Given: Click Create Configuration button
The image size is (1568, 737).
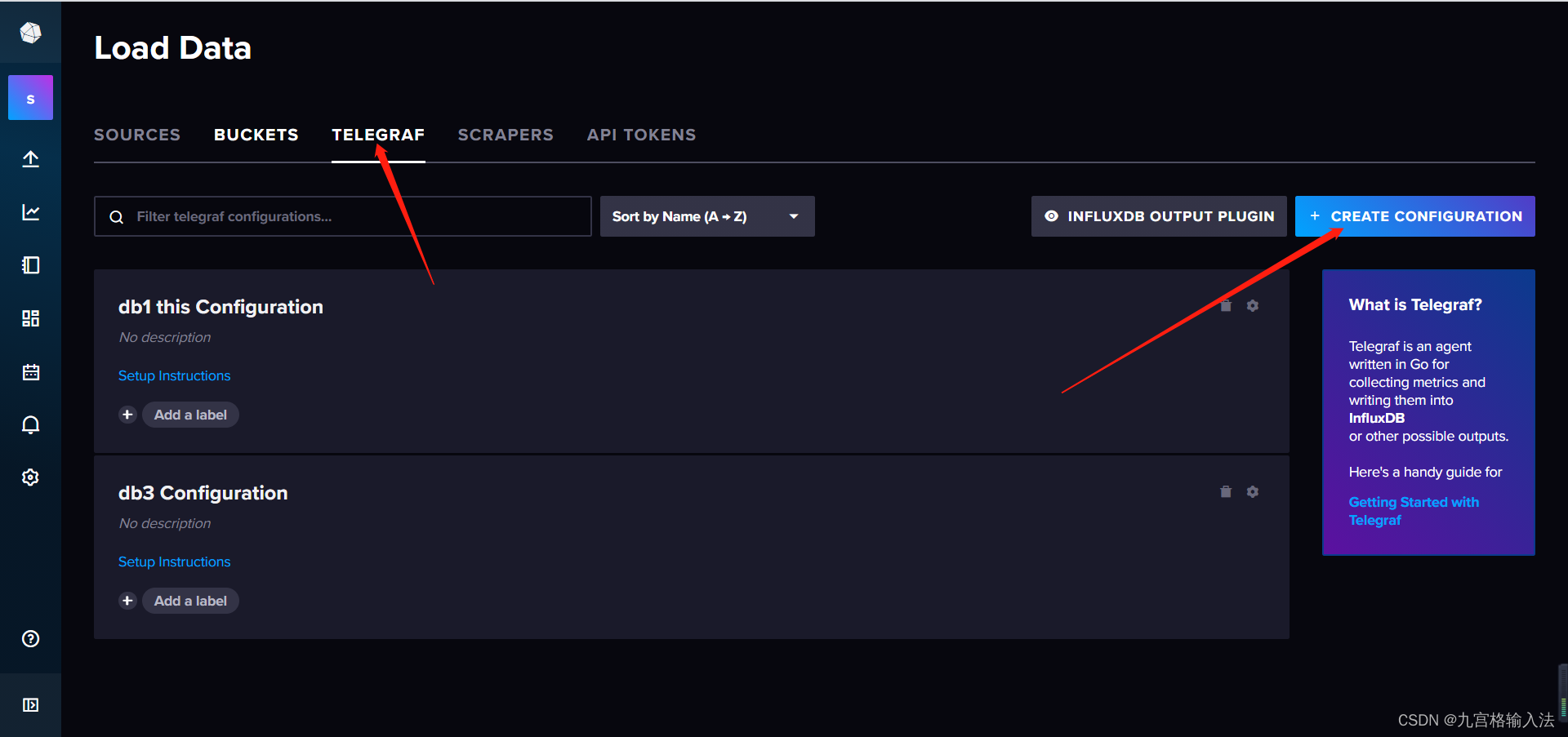Looking at the screenshot, I should pos(1415,216).
